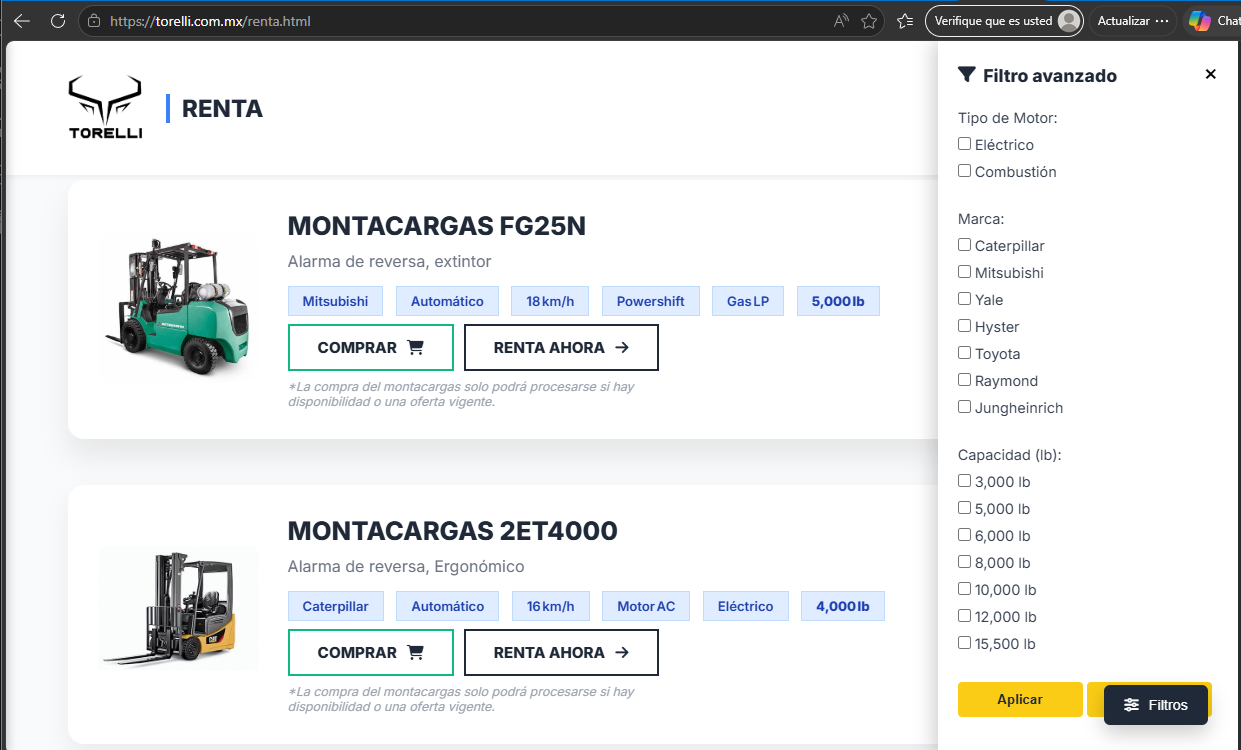This screenshot has height=750, width=1241.
Task: Go back with the browser back arrow
Action: tap(22, 20)
